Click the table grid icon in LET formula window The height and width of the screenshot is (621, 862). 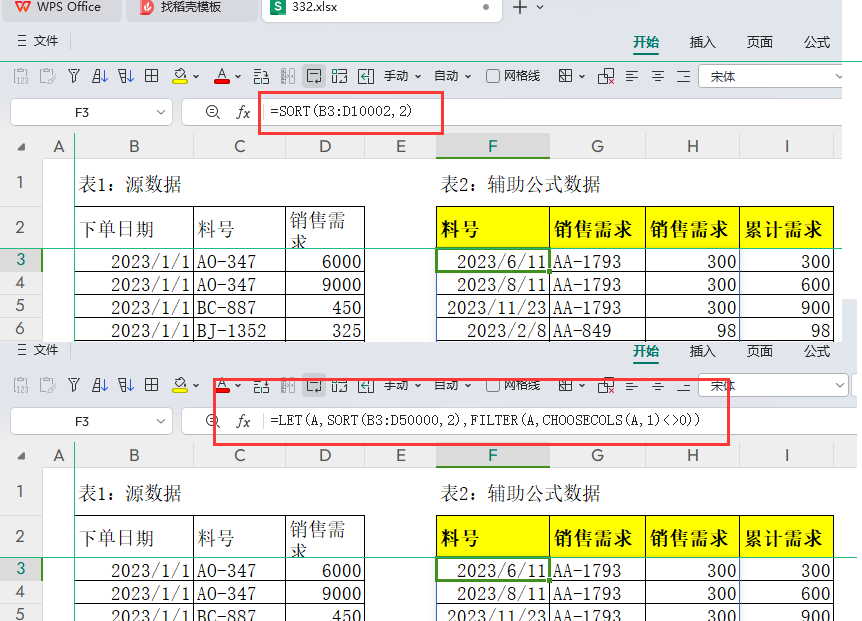151,385
